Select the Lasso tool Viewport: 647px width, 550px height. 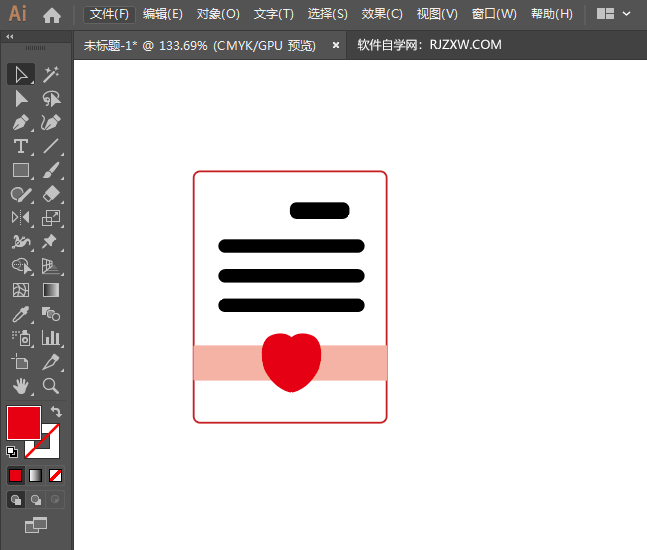pos(51,99)
